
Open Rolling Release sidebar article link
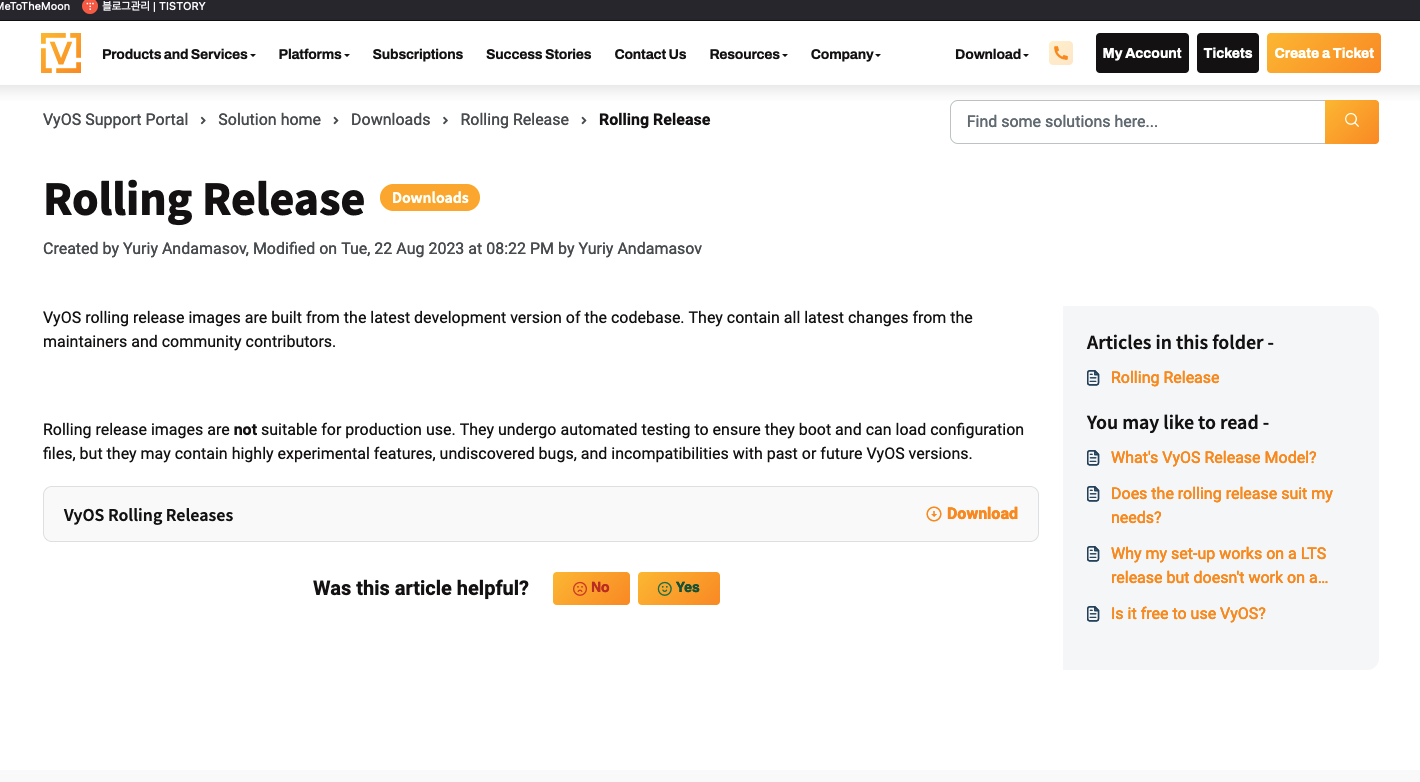[1165, 378]
